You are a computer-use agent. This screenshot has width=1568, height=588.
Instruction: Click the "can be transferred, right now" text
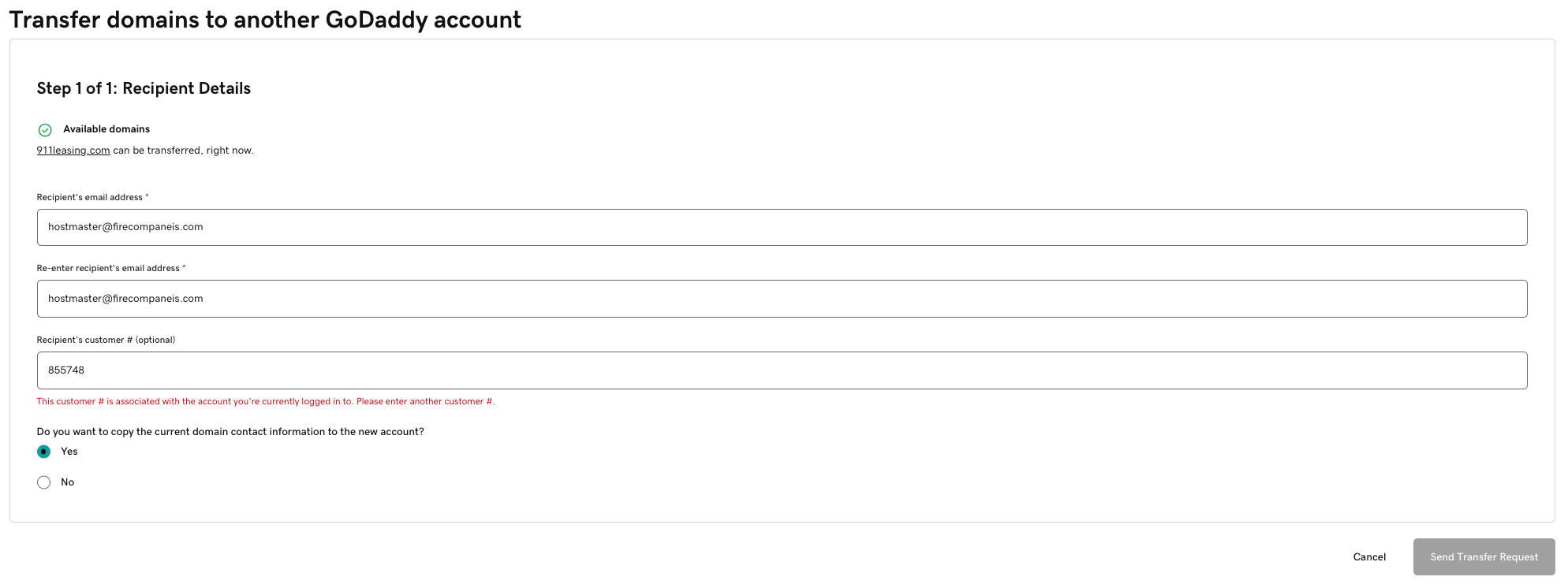(x=183, y=151)
